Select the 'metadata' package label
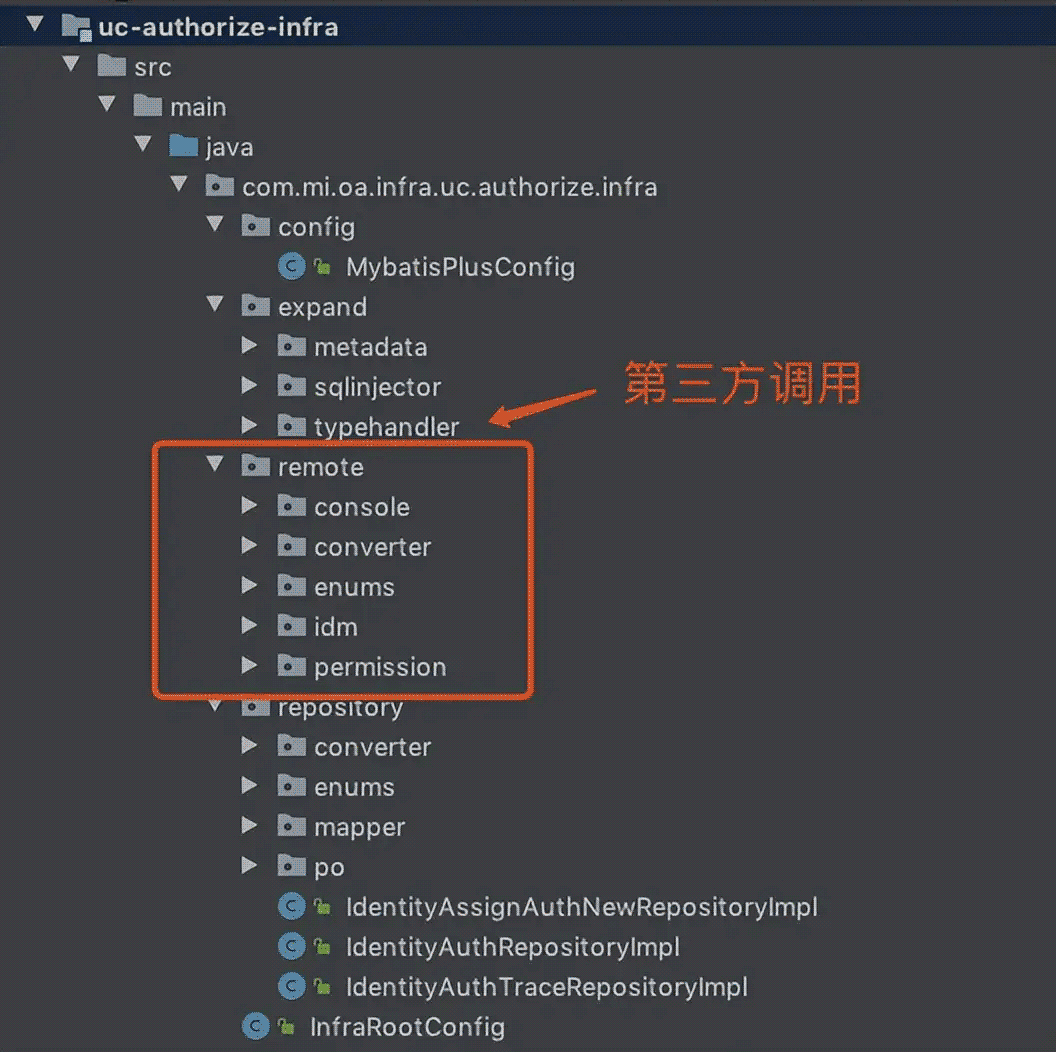The height and width of the screenshot is (1052, 1056). tap(371, 347)
